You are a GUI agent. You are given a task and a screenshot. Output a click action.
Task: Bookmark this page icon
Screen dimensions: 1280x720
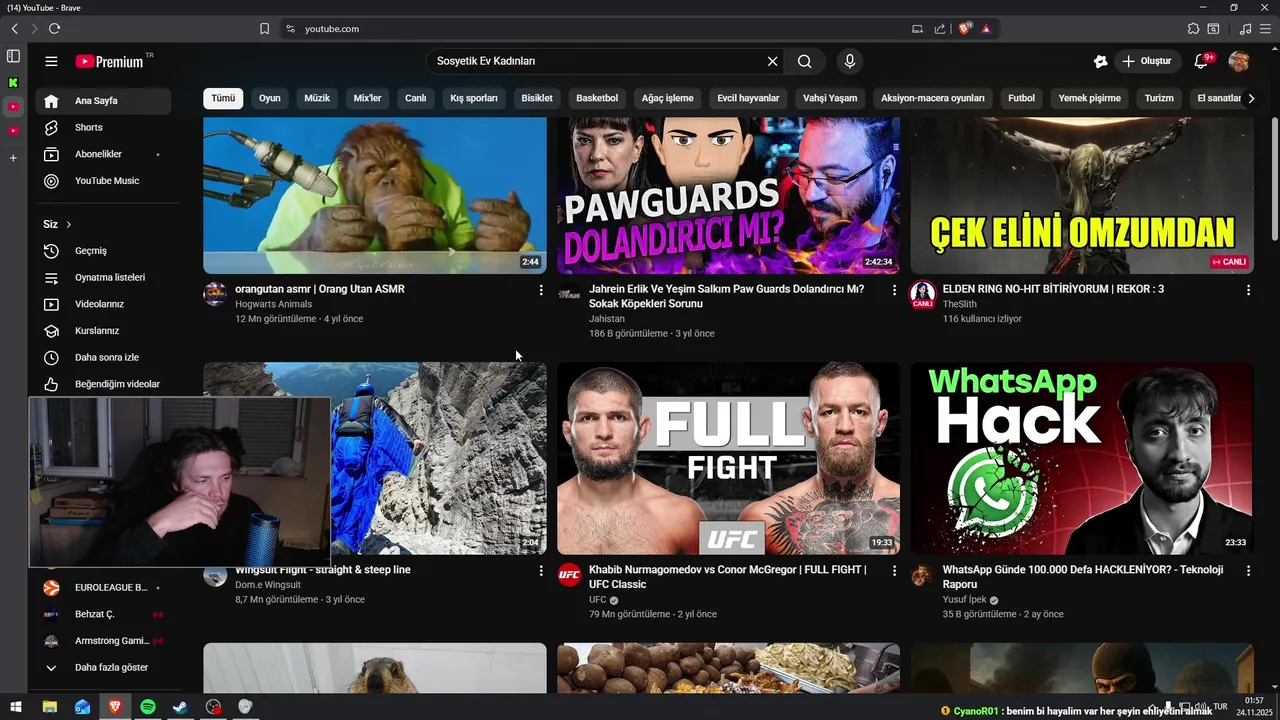pyautogui.click(x=264, y=29)
